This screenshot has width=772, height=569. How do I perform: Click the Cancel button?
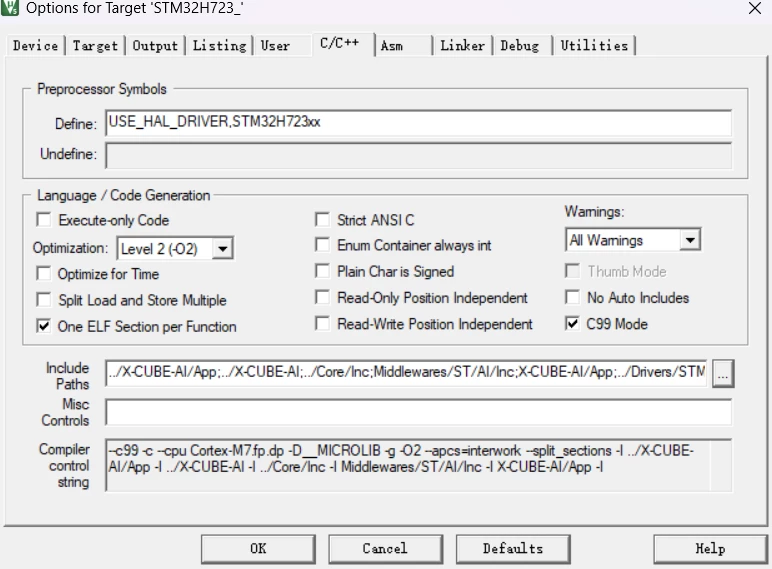point(386,549)
